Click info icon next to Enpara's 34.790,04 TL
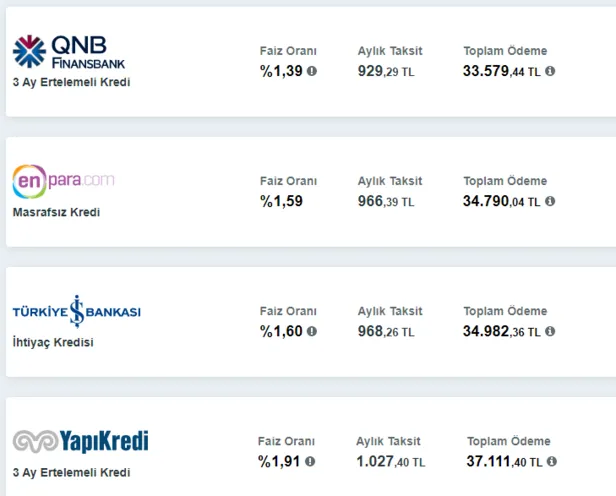The height and width of the screenshot is (496, 616). pyautogui.click(x=550, y=201)
